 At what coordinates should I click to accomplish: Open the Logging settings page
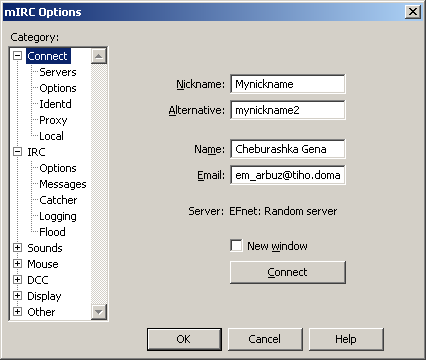(x=58, y=216)
